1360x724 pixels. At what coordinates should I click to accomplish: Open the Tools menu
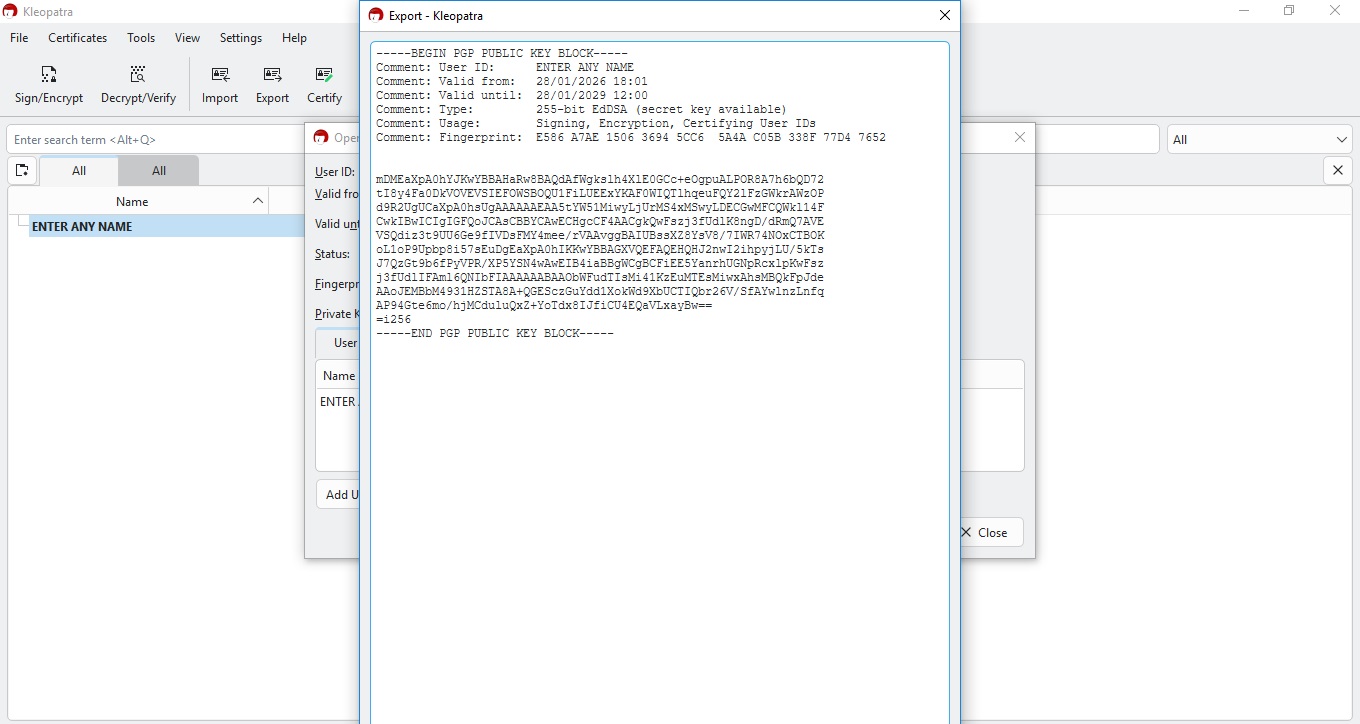[141, 38]
